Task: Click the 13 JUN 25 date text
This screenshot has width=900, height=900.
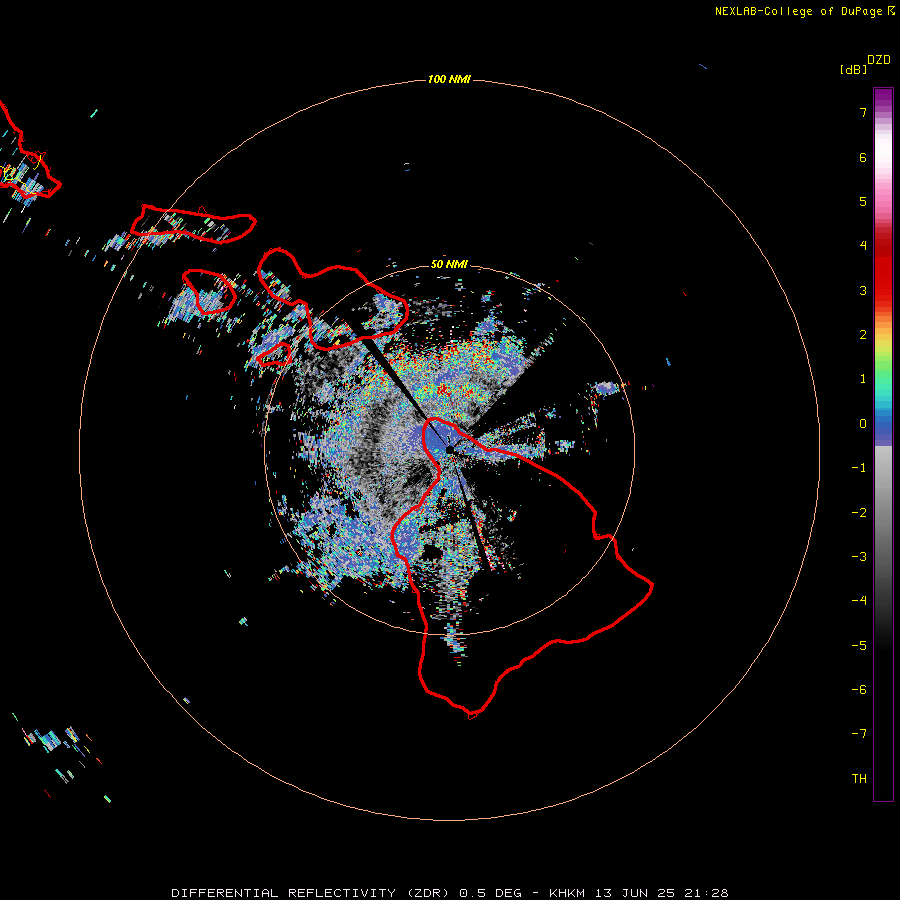Action: click(x=636, y=893)
